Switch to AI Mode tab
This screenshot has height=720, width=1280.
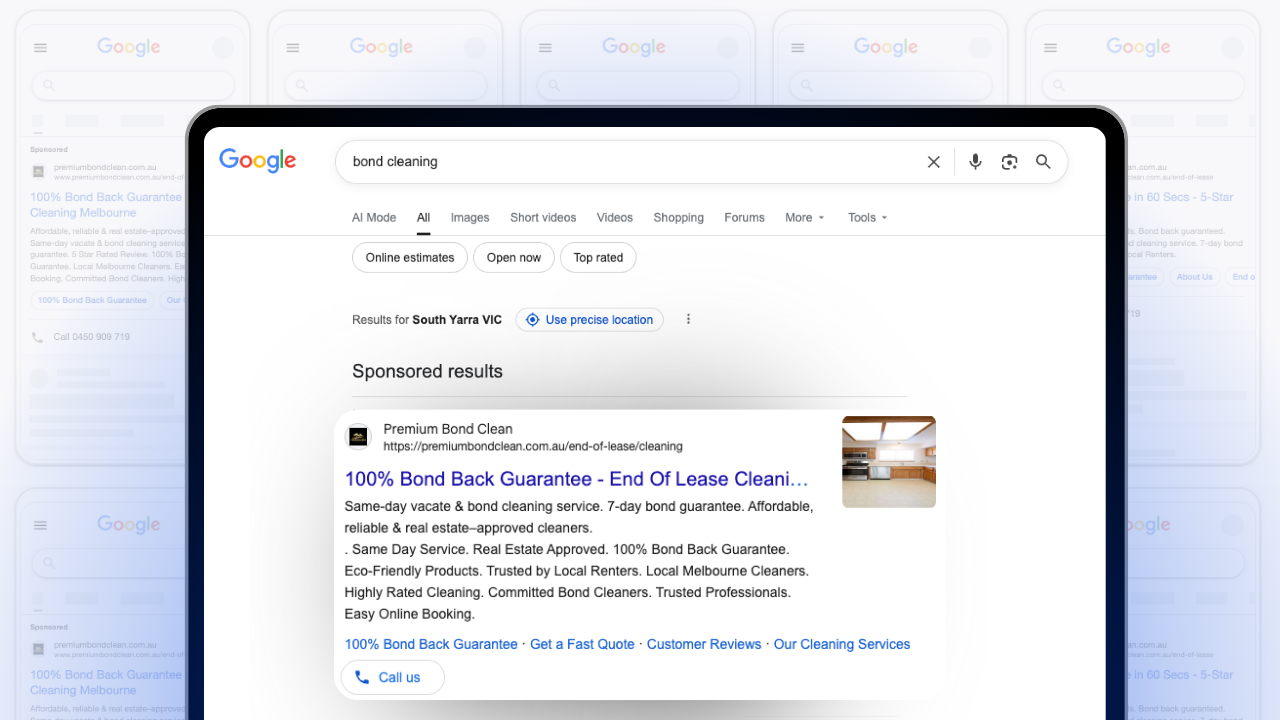(374, 217)
